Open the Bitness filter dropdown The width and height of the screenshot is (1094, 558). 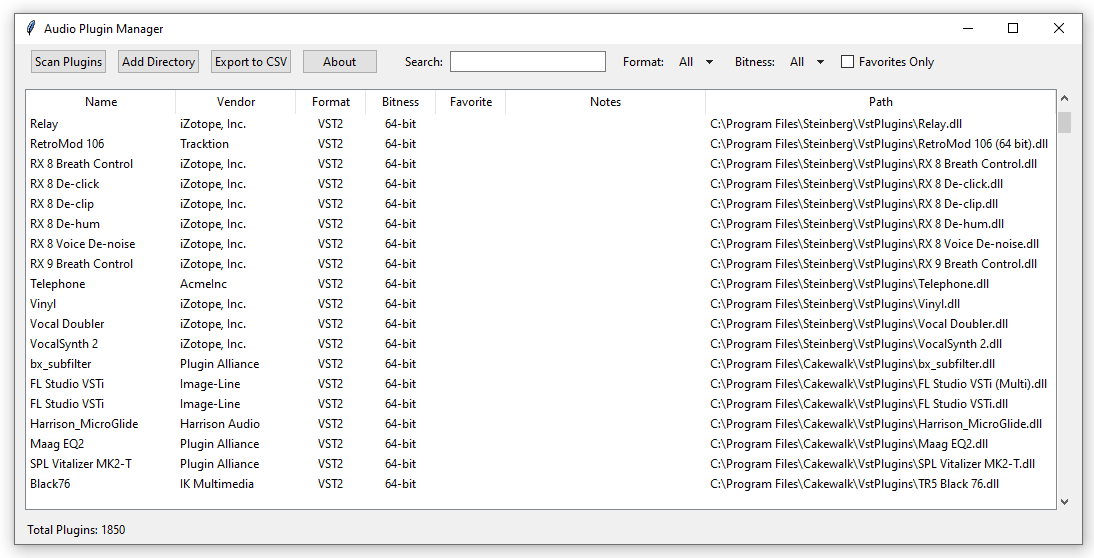(x=807, y=62)
